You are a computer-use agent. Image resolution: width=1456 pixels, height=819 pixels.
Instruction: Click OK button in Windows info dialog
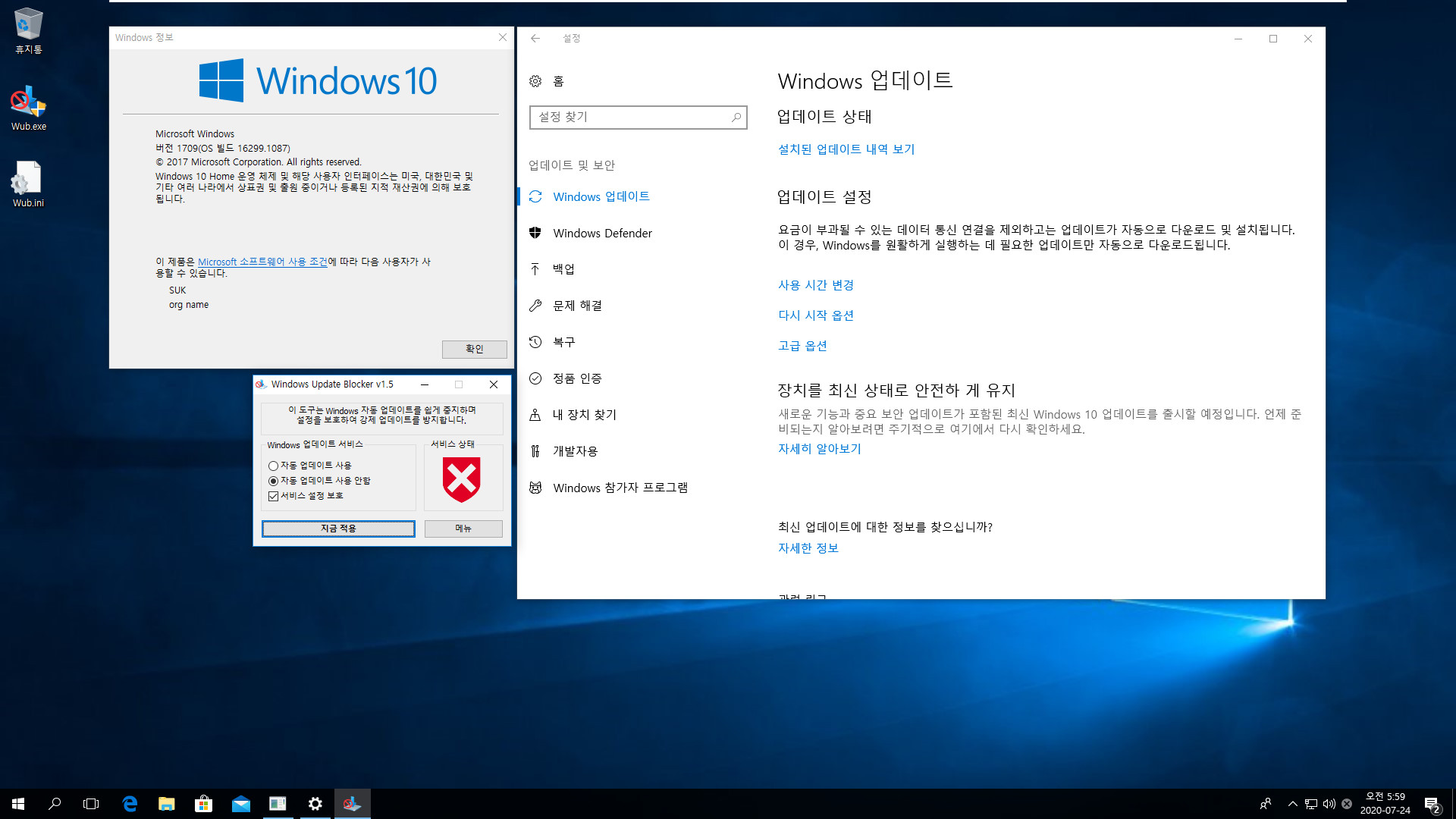[474, 349]
